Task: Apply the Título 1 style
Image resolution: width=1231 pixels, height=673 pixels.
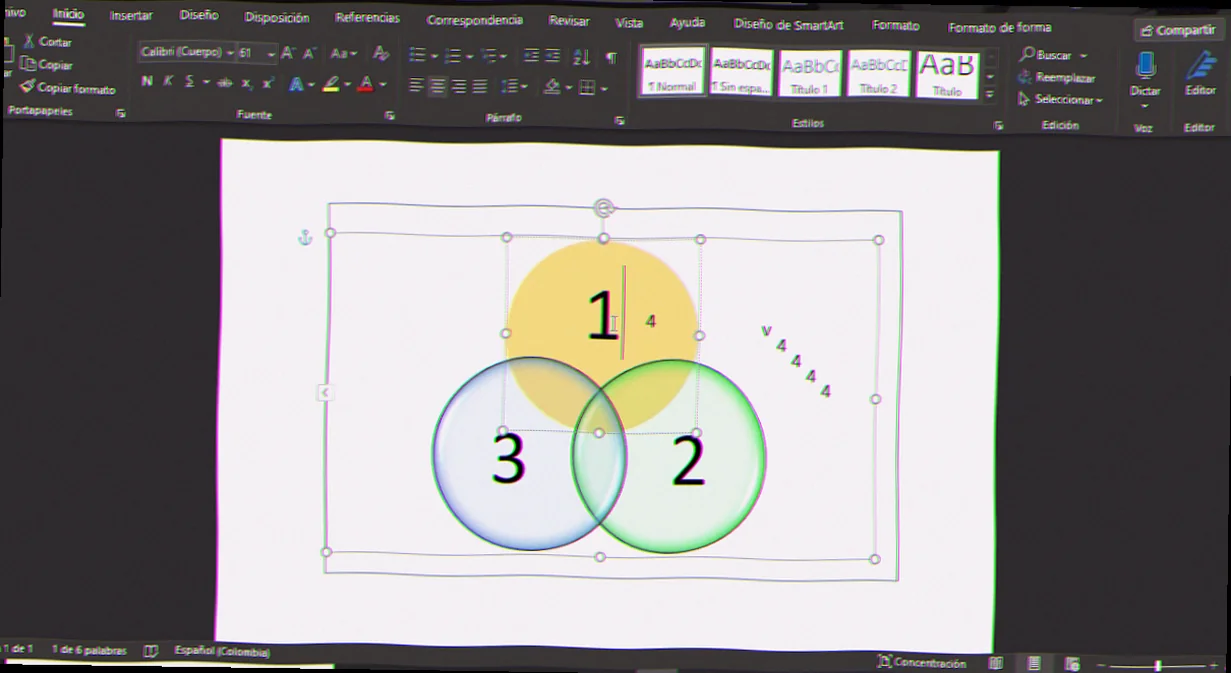Action: (x=810, y=74)
